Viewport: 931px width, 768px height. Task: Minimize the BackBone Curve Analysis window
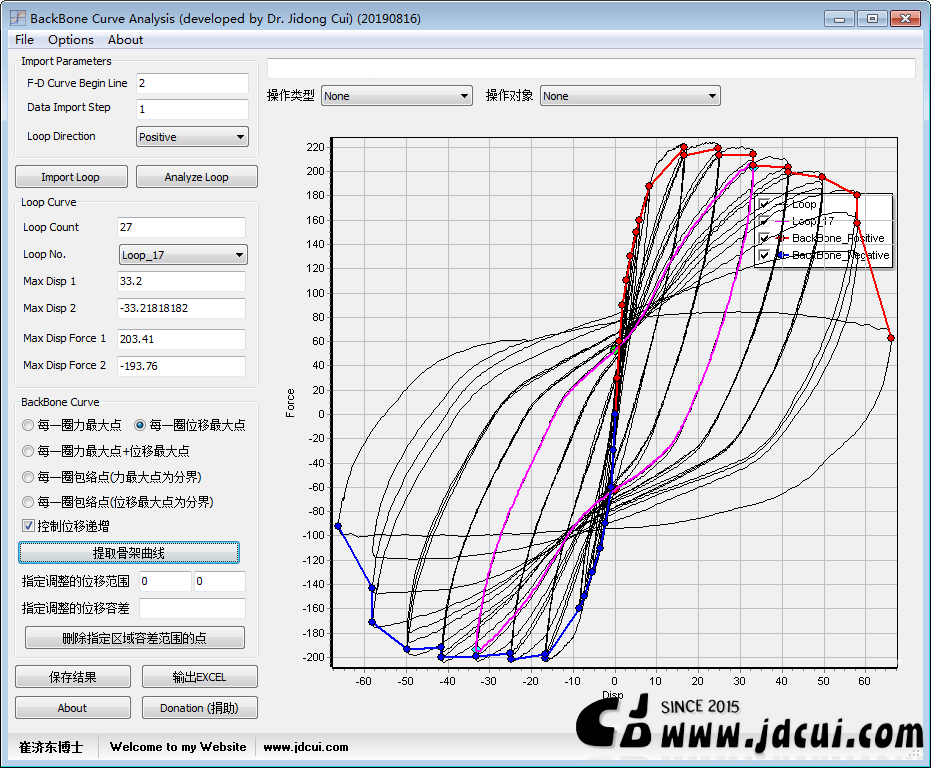pos(839,18)
